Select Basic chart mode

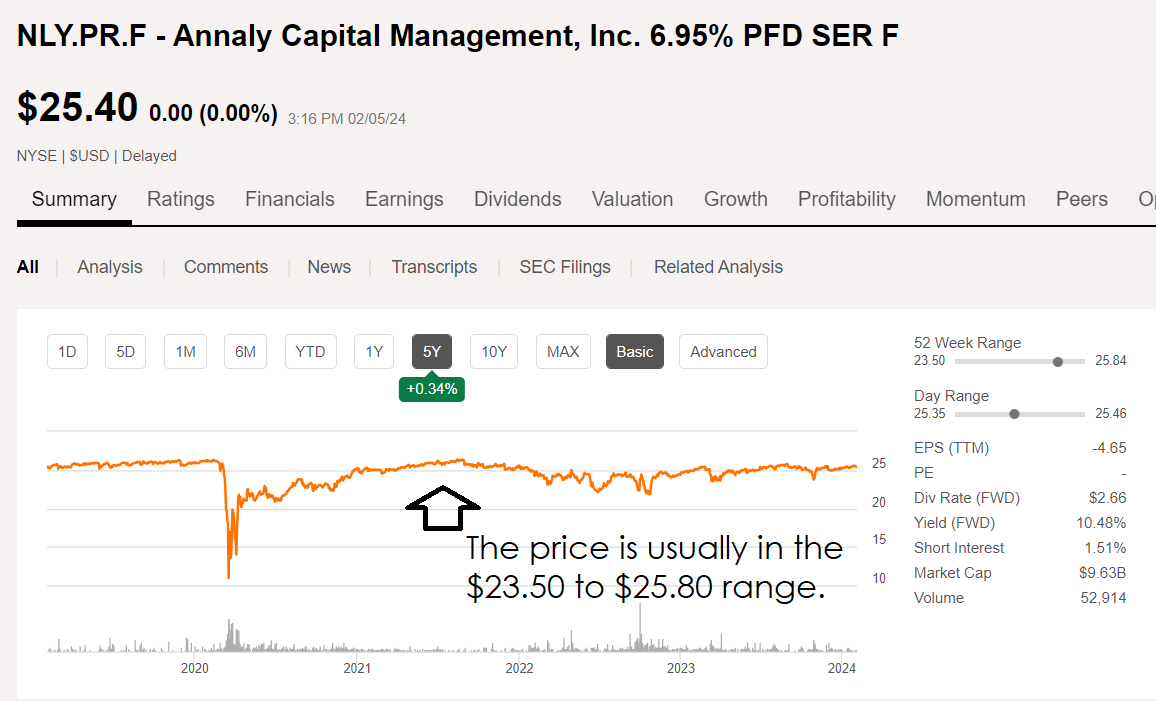(635, 352)
